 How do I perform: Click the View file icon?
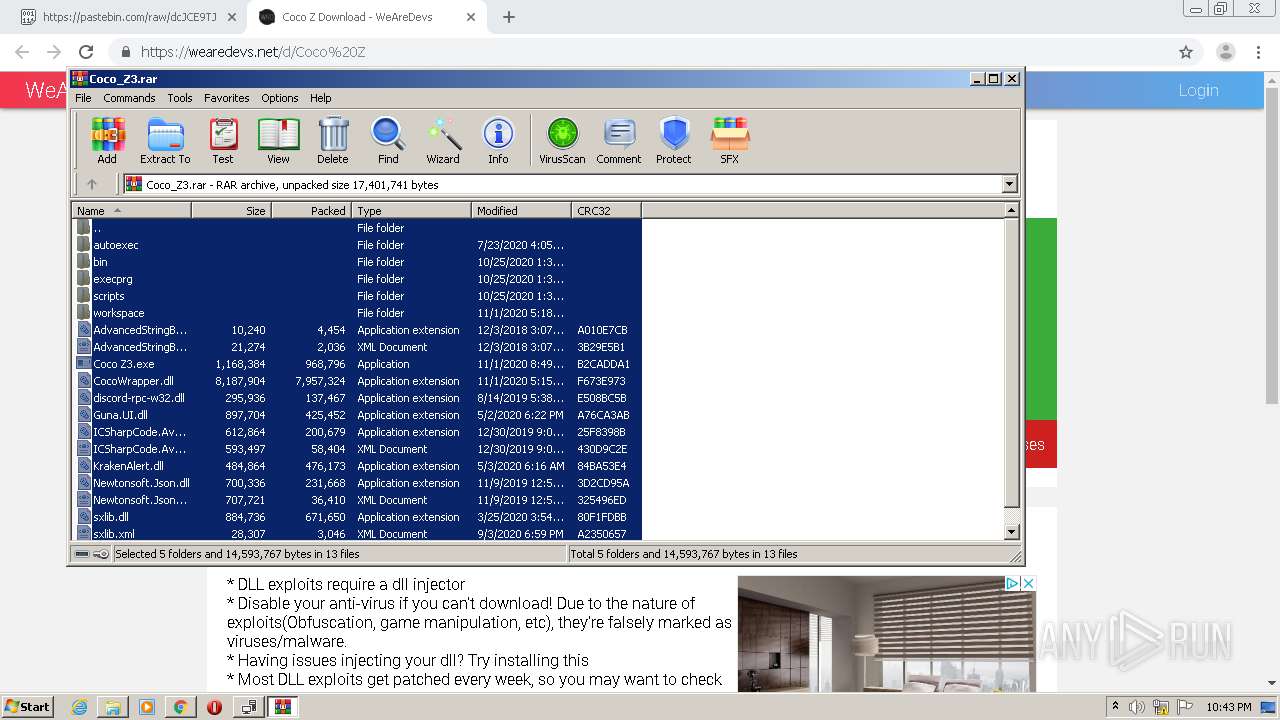pyautogui.click(x=278, y=141)
